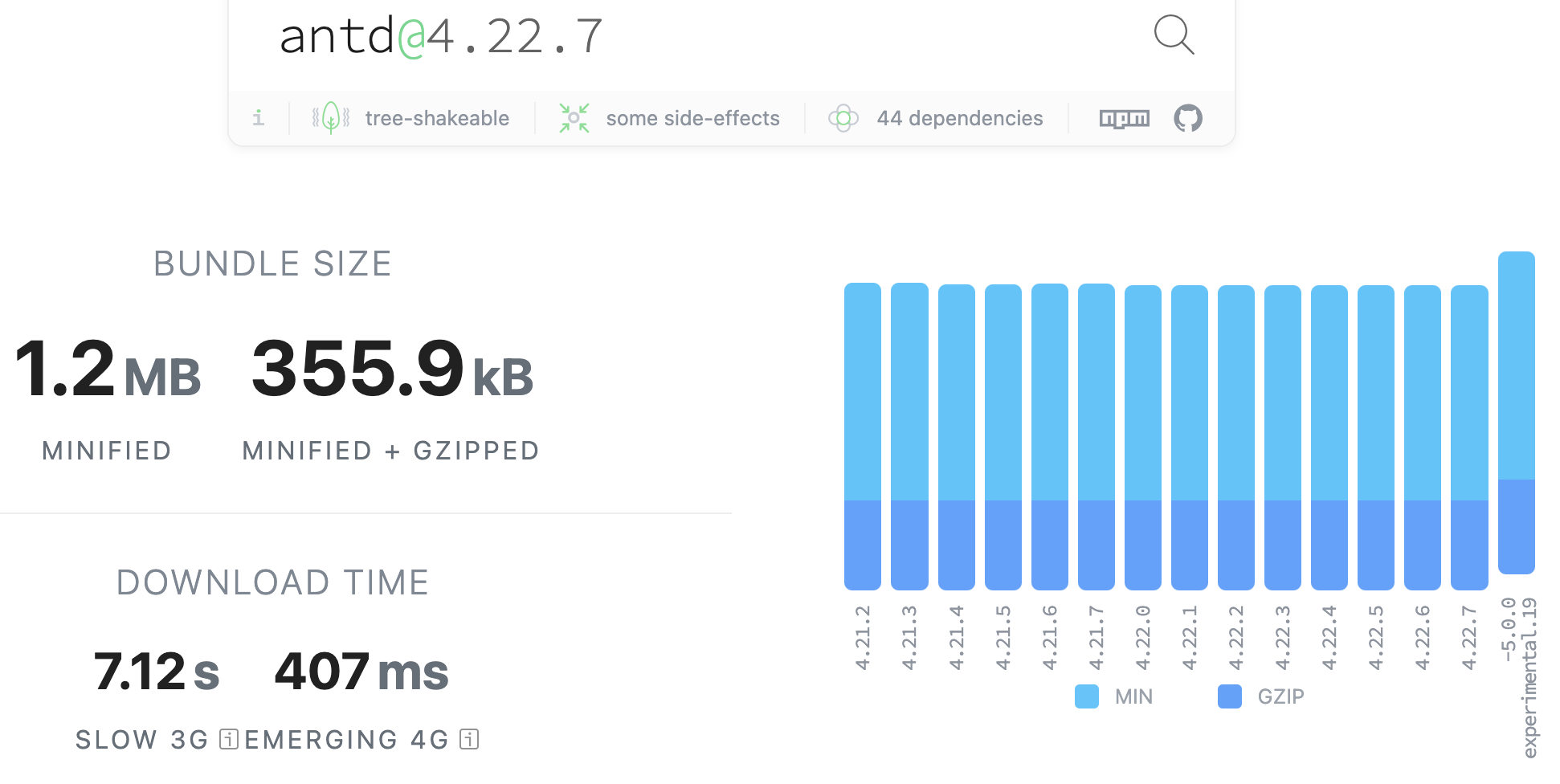
Task: Click the info icon beside Emerging 4G
Action: click(469, 739)
